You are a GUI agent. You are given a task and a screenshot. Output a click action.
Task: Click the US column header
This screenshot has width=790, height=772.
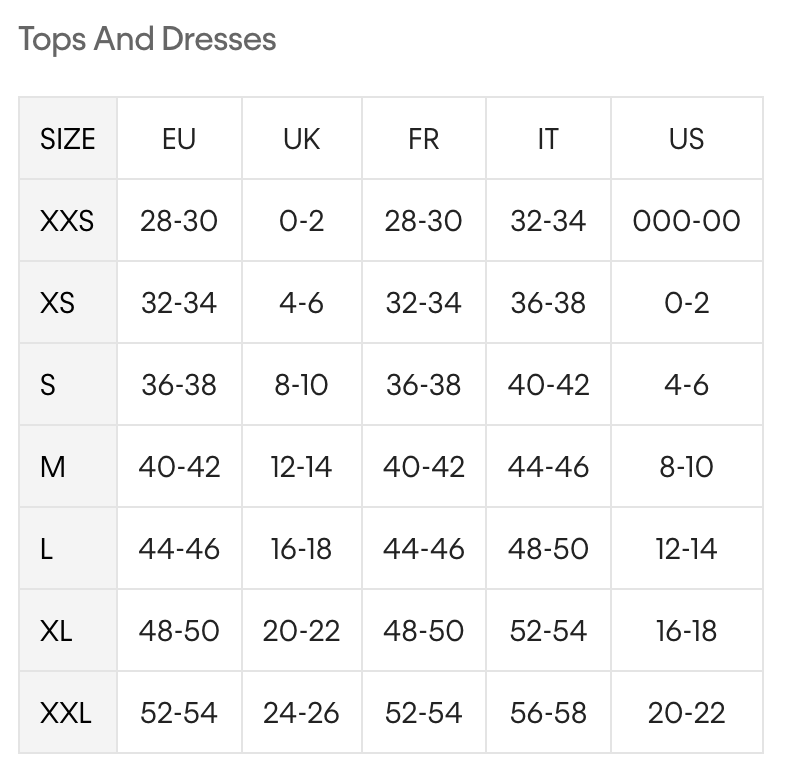(686, 139)
